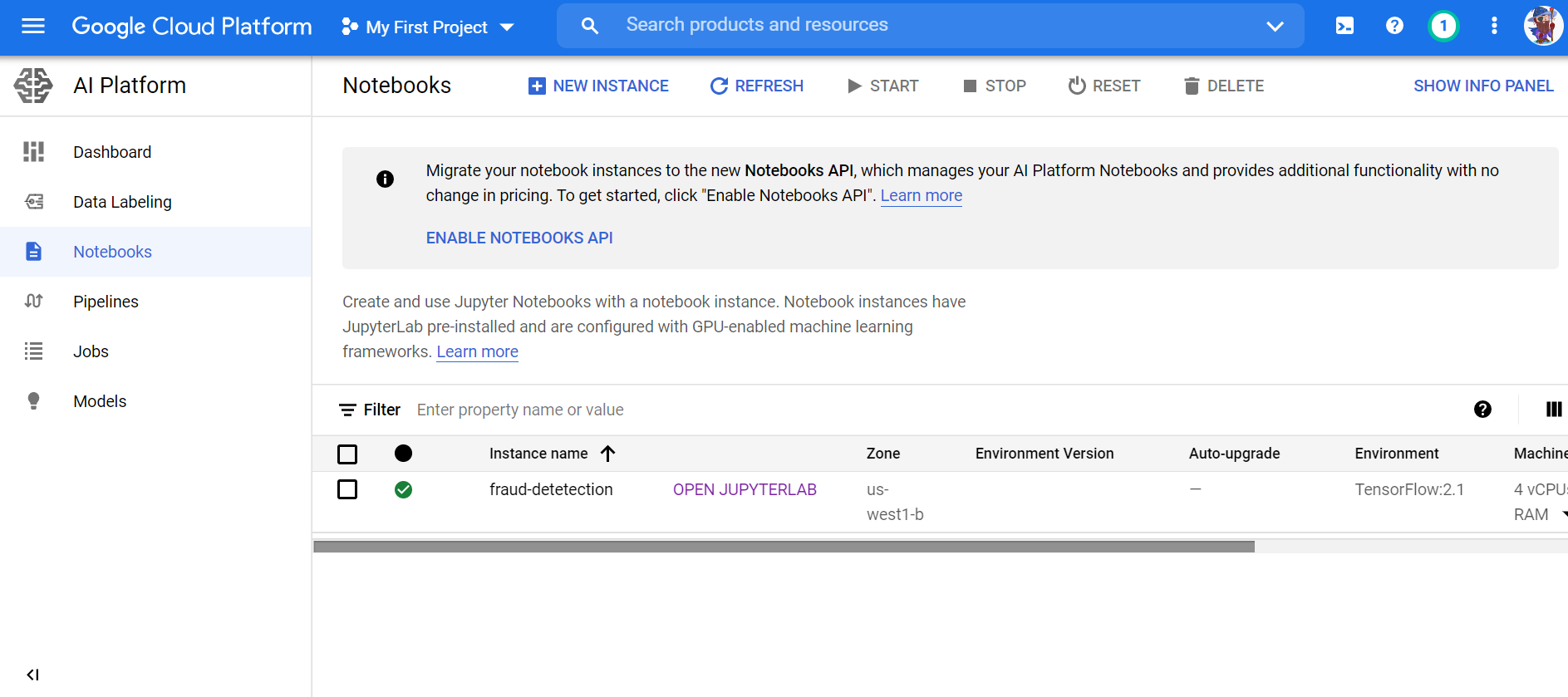The height and width of the screenshot is (697, 1568).
Task: Open the main navigation hamburger menu
Action: tap(33, 26)
